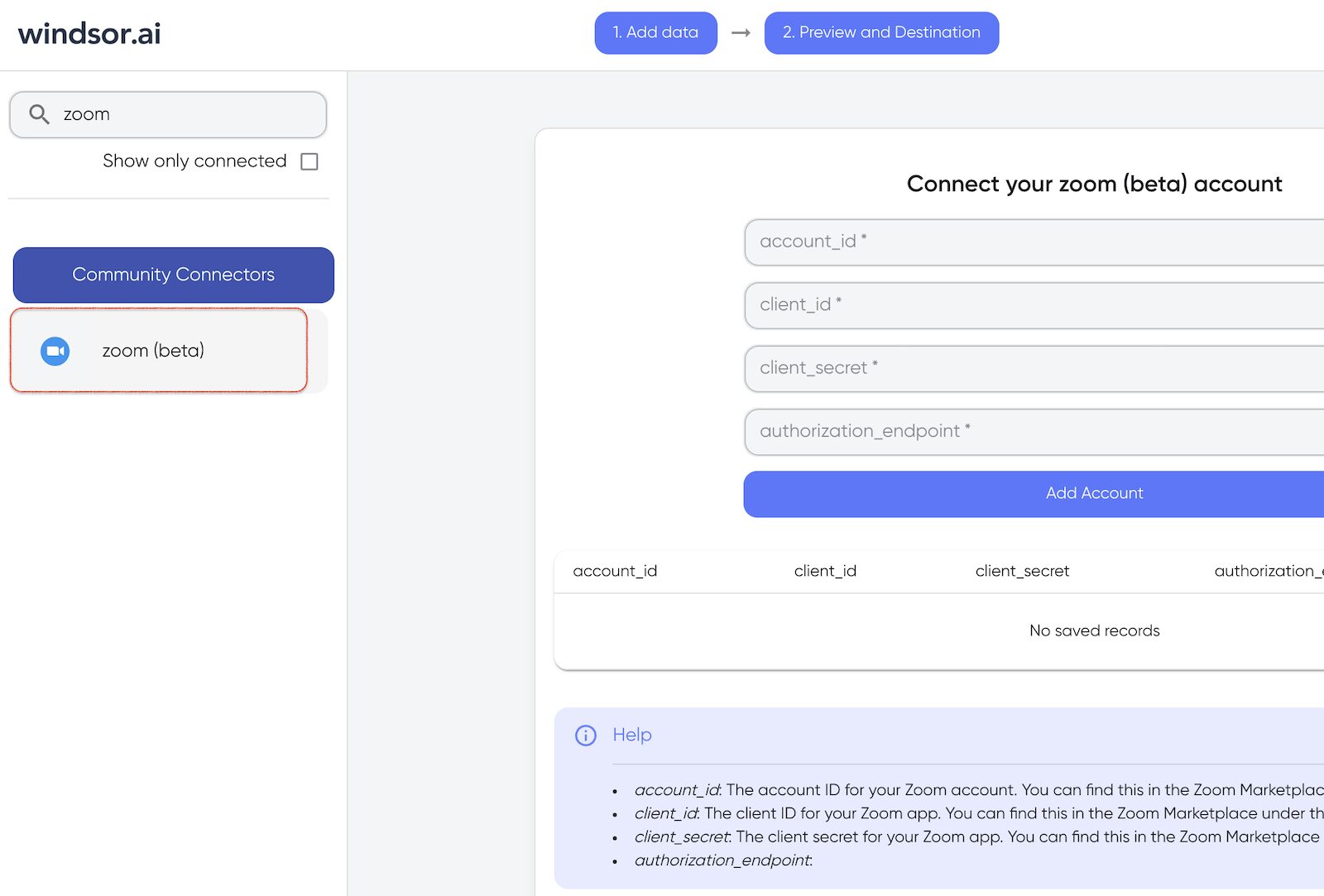The image size is (1324, 896).
Task: Click the Help section heading
Action: click(x=632, y=735)
